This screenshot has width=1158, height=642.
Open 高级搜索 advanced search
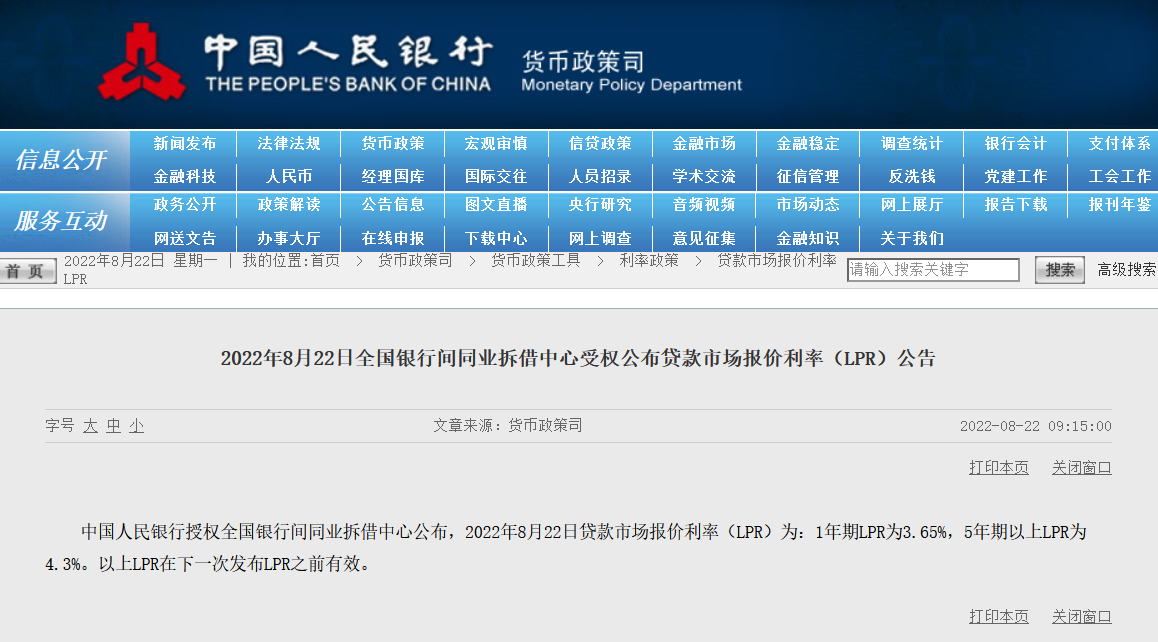(x=1128, y=269)
